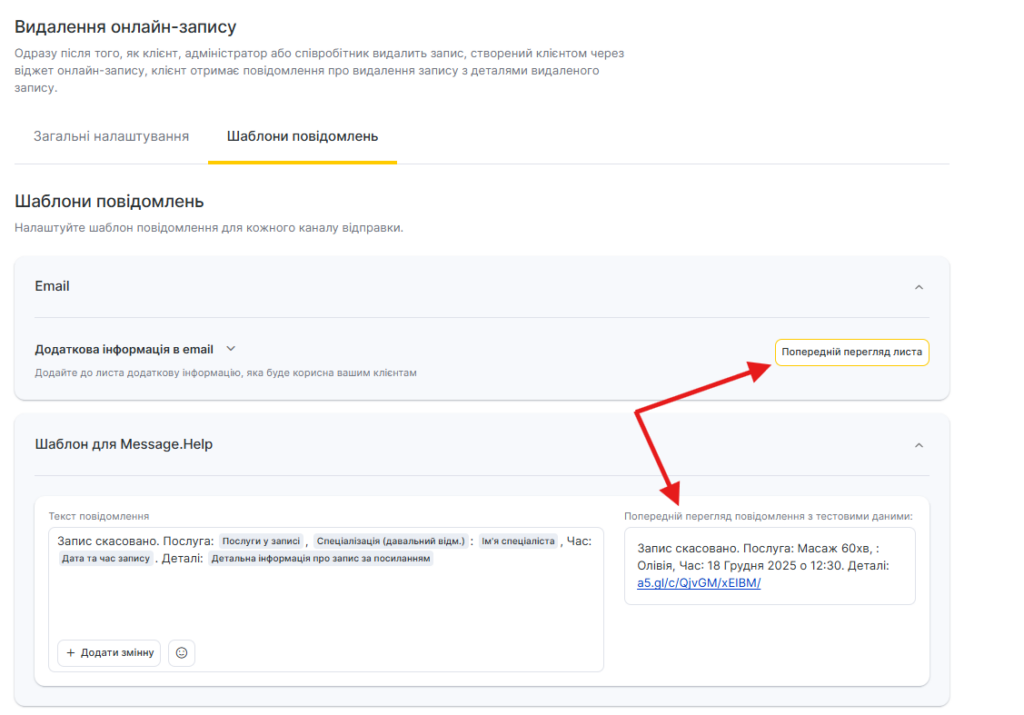Click the 'Дата та час запису' variable chip

pos(105,559)
